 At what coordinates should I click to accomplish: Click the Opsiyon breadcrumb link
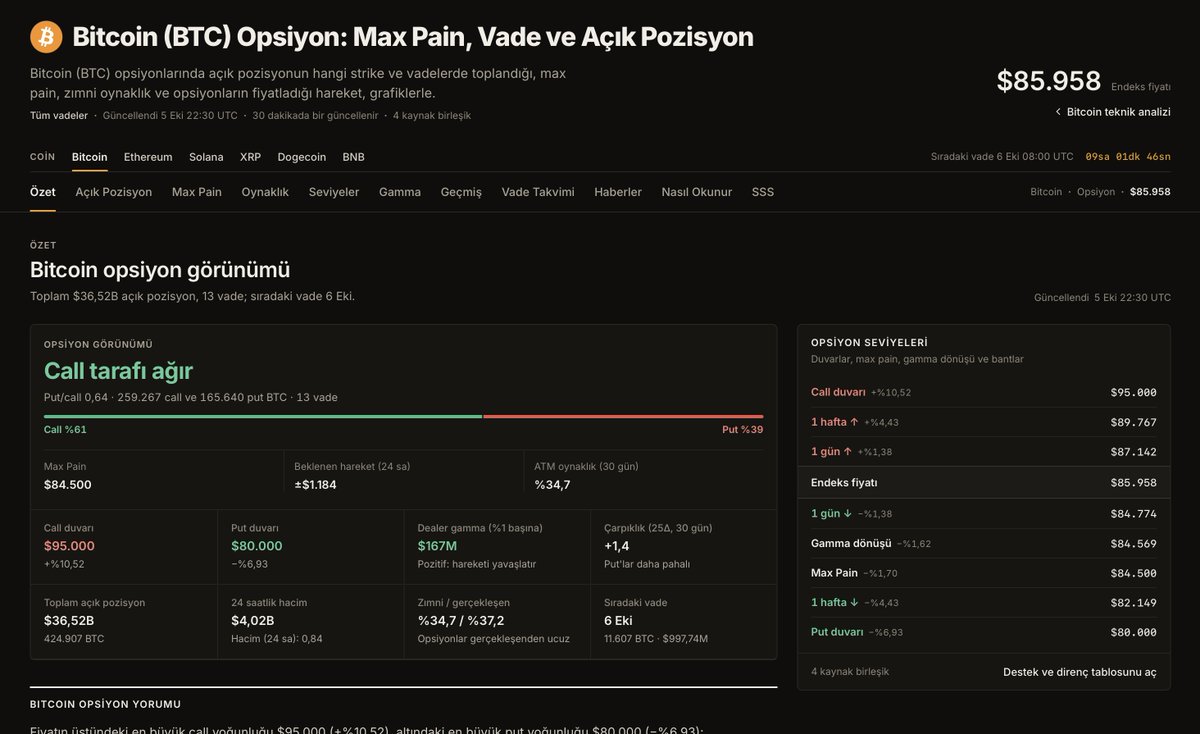coord(1096,192)
